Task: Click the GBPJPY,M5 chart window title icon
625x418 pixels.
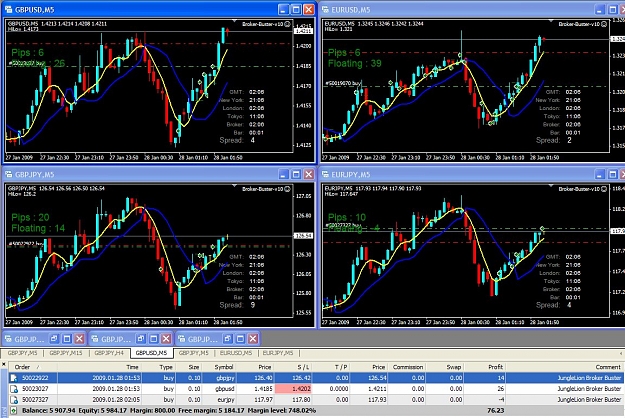Action: [8, 174]
